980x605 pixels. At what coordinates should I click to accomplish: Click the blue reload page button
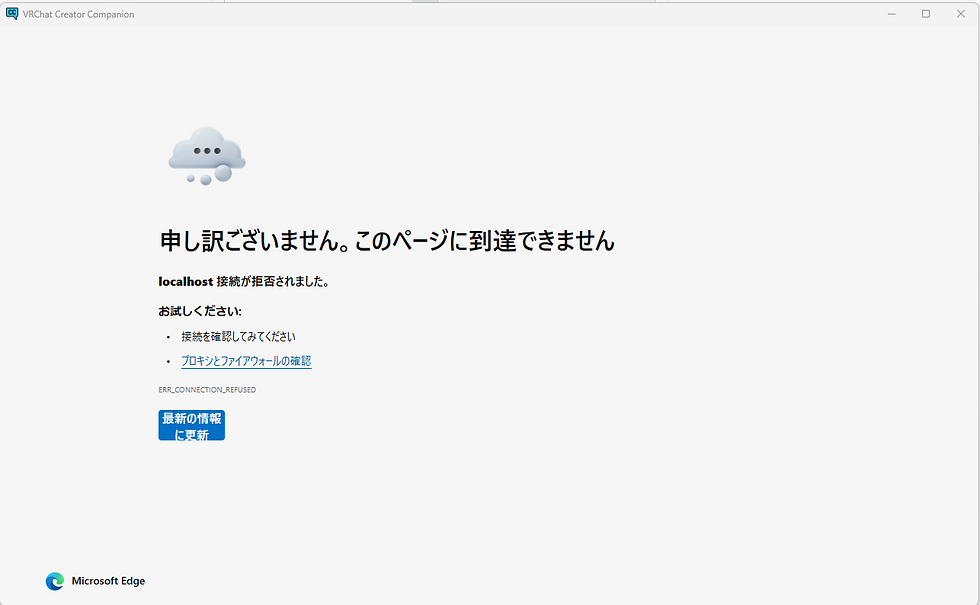[191, 425]
